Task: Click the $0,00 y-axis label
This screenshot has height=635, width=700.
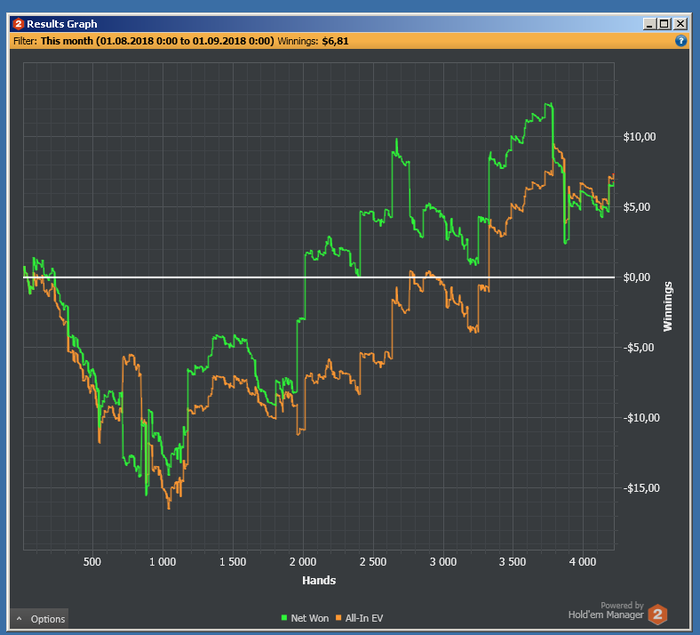Action: click(x=637, y=277)
